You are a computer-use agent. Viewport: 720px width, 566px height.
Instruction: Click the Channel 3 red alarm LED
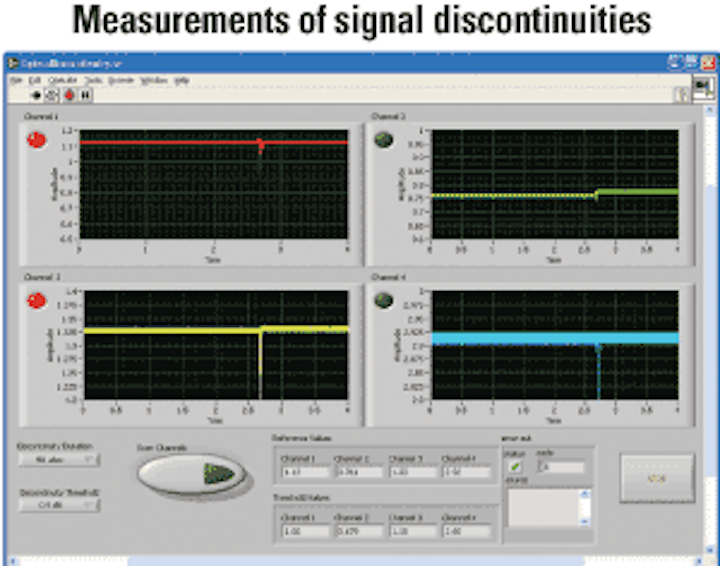(37, 301)
